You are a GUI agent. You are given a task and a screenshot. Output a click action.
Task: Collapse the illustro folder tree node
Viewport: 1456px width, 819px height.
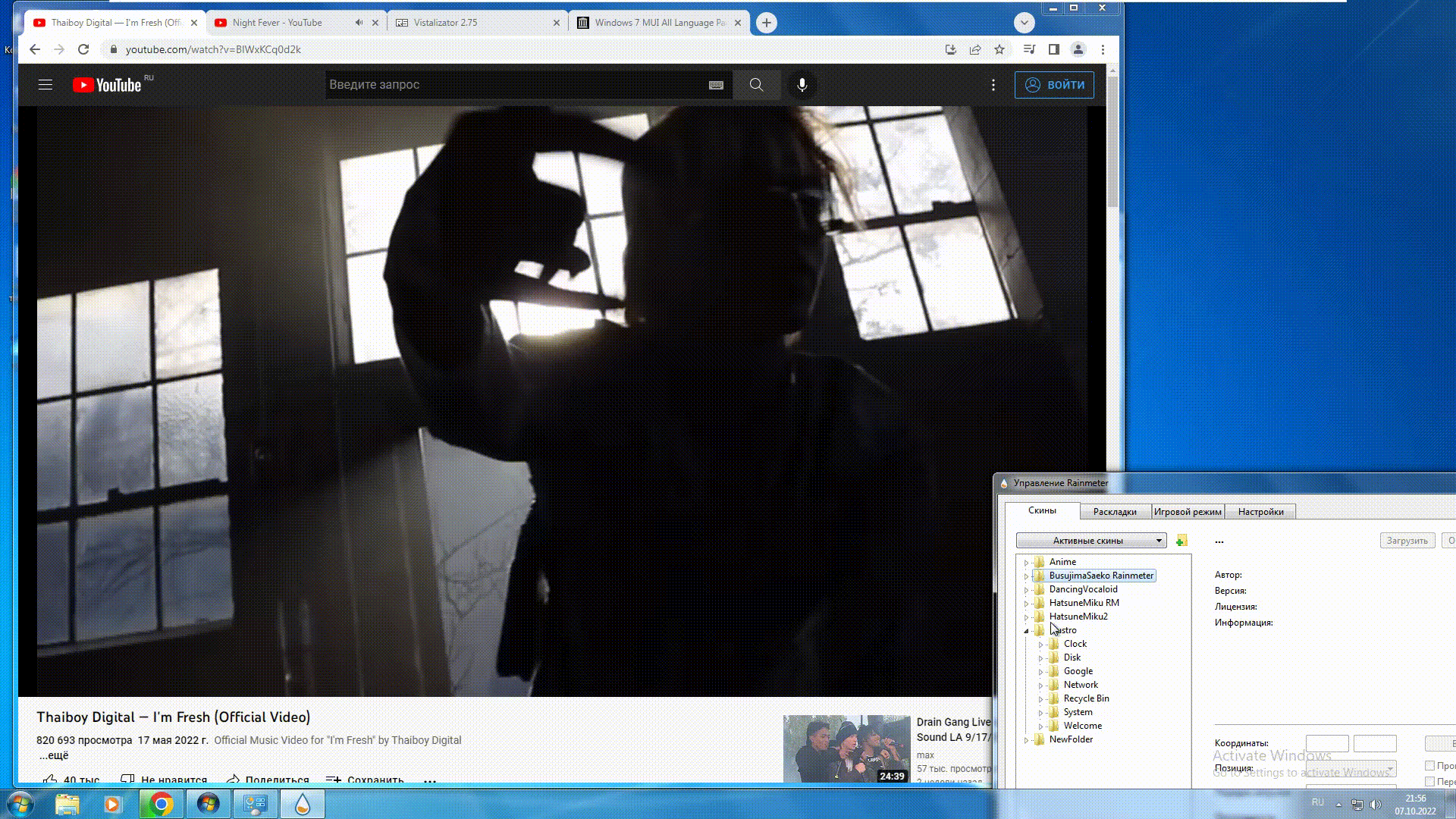(x=1026, y=631)
